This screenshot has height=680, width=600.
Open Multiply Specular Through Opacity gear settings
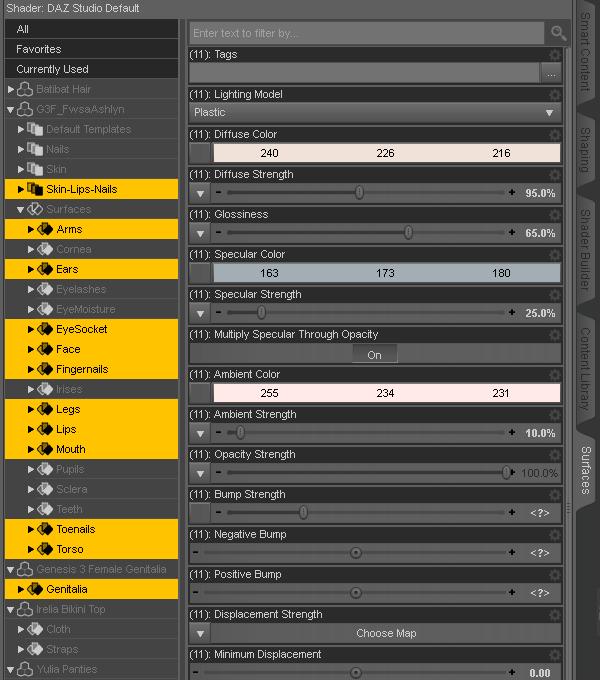pyautogui.click(x=554, y=335)
